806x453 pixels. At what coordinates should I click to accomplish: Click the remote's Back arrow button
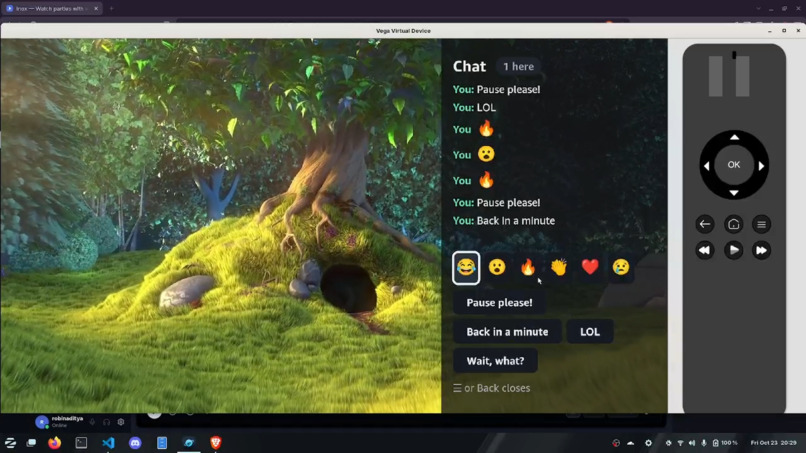[x=705, y=224]
